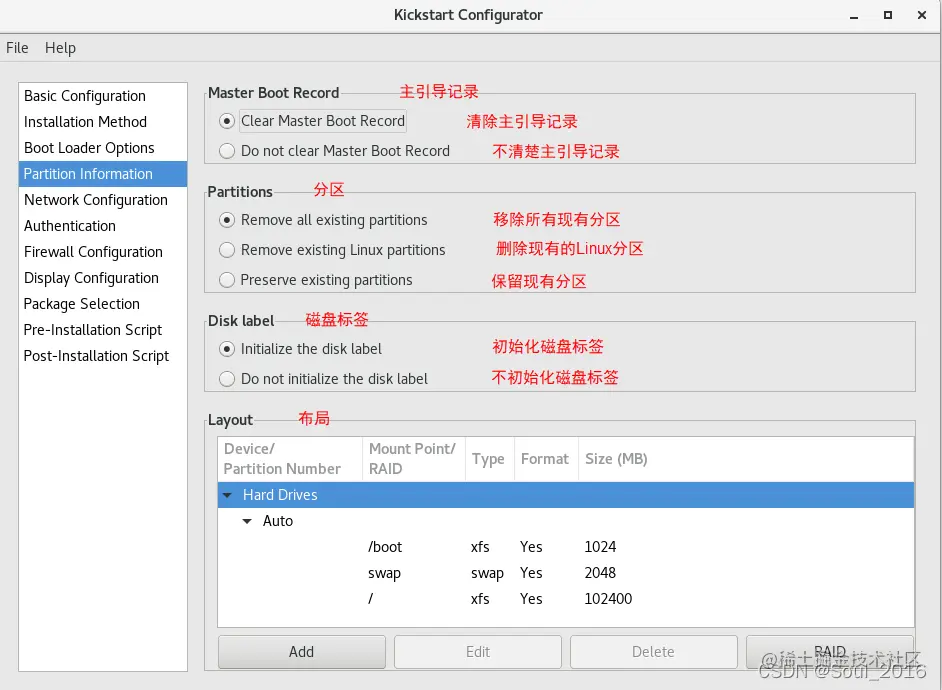Click Device/Partition Number column header
The height and width of the screenshot is (690, 942).
[x=290, y=459]
